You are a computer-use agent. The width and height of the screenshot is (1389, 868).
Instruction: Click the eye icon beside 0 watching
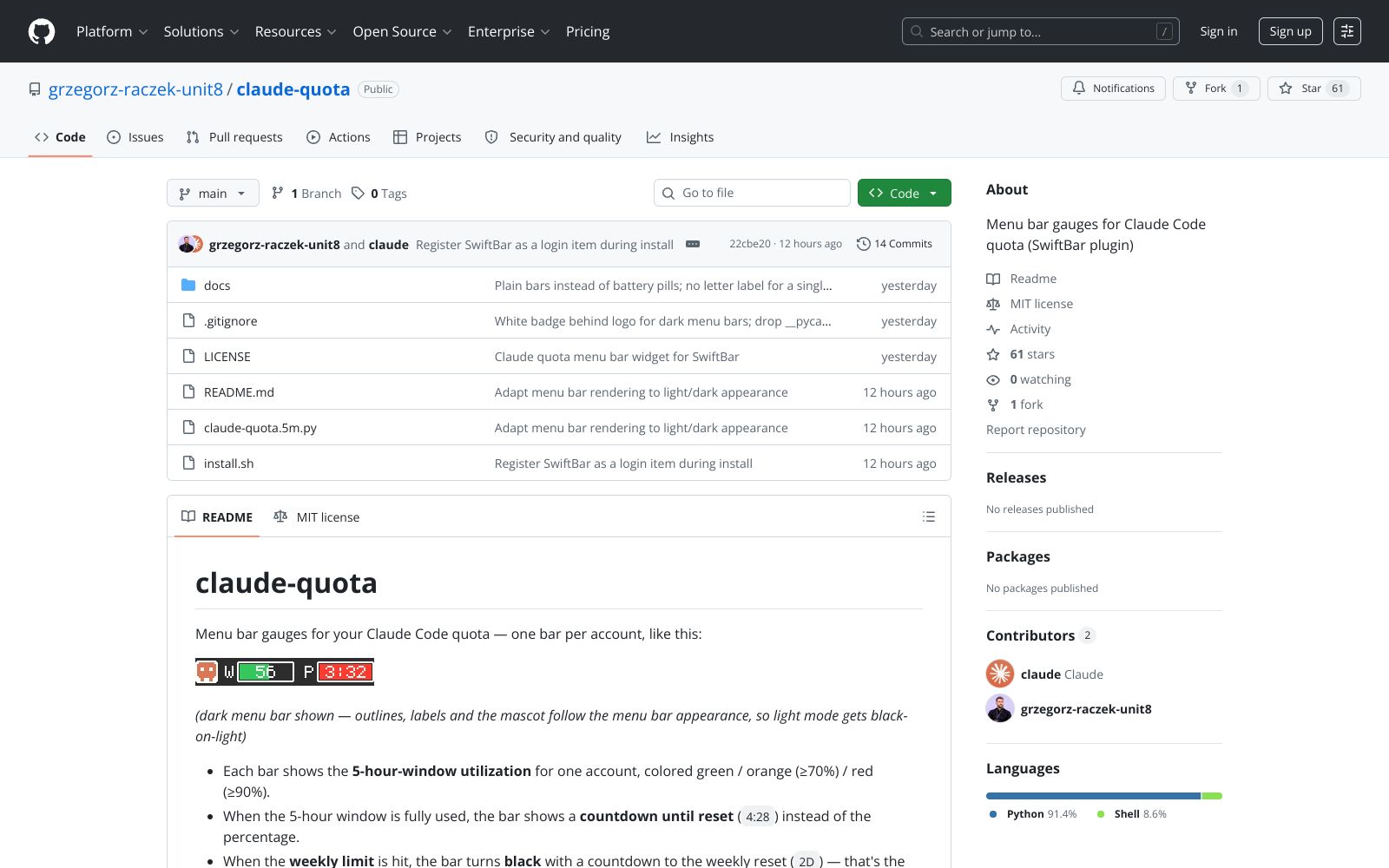993,379
